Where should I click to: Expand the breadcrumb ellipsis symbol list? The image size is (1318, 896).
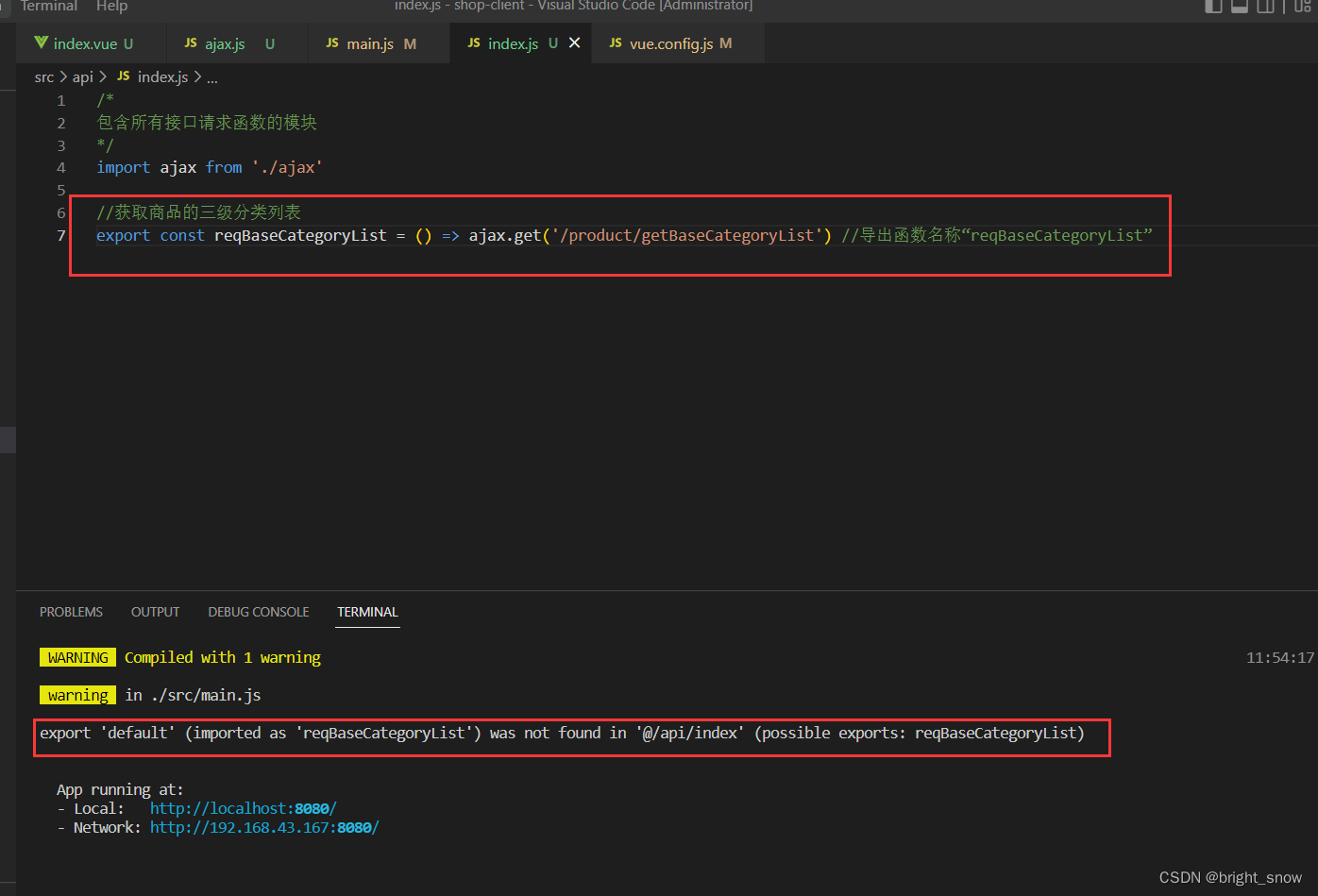[211, 77]
